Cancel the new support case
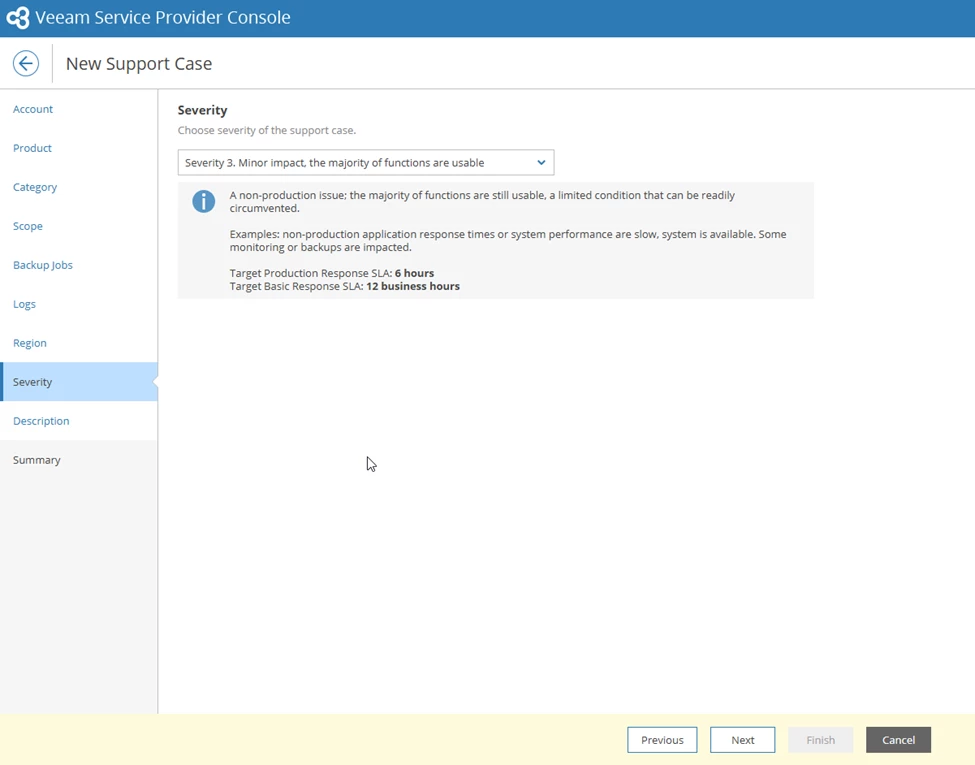 point(899,740)
